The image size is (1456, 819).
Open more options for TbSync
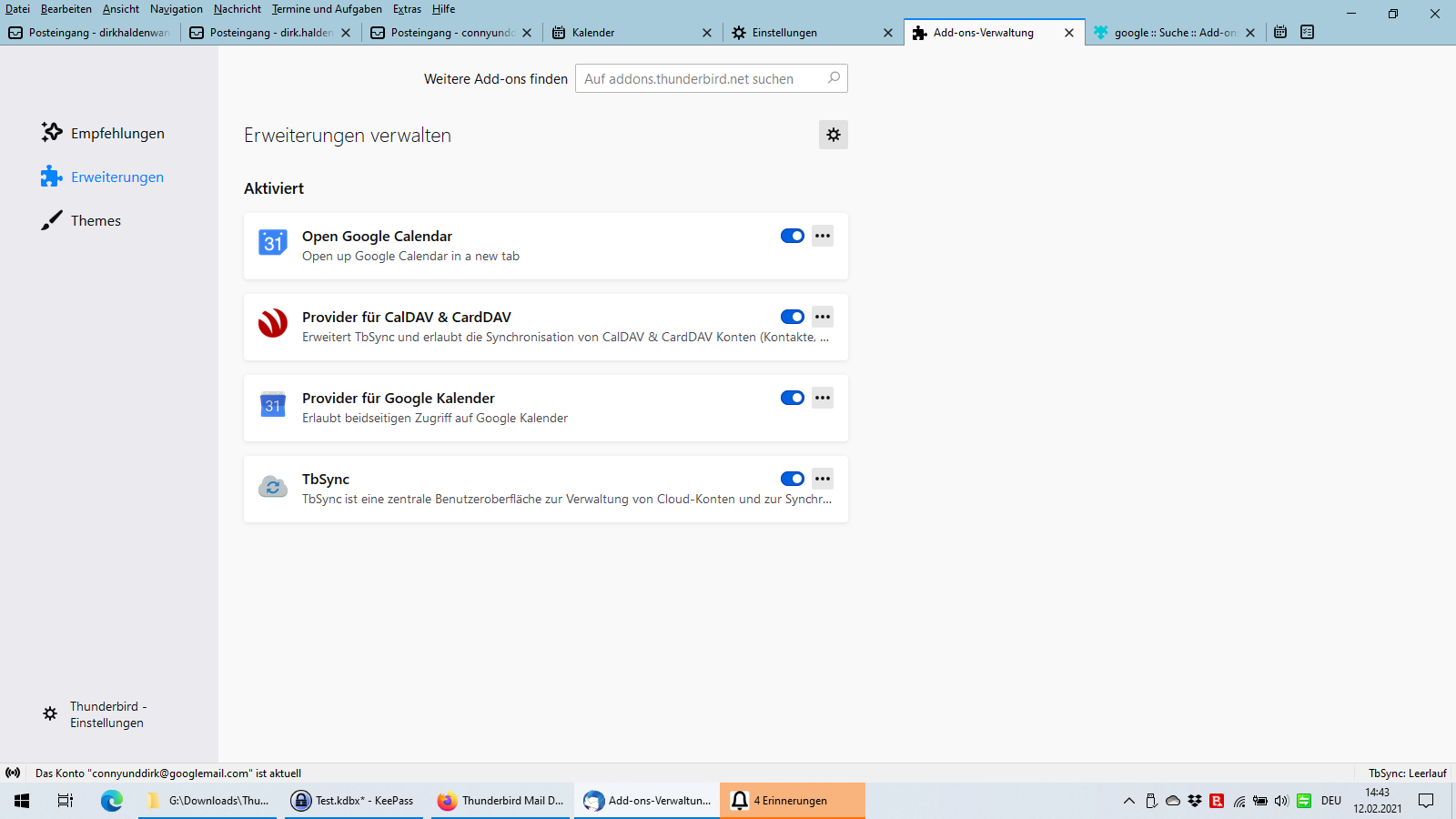[823, 479]
